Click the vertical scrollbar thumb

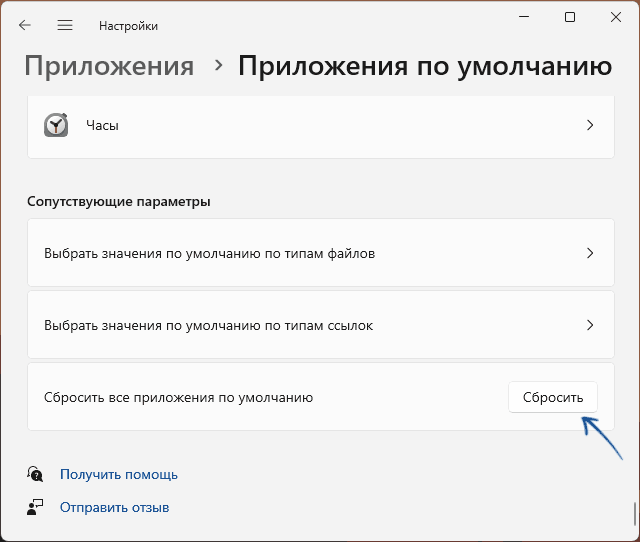[x=635, y=514]
